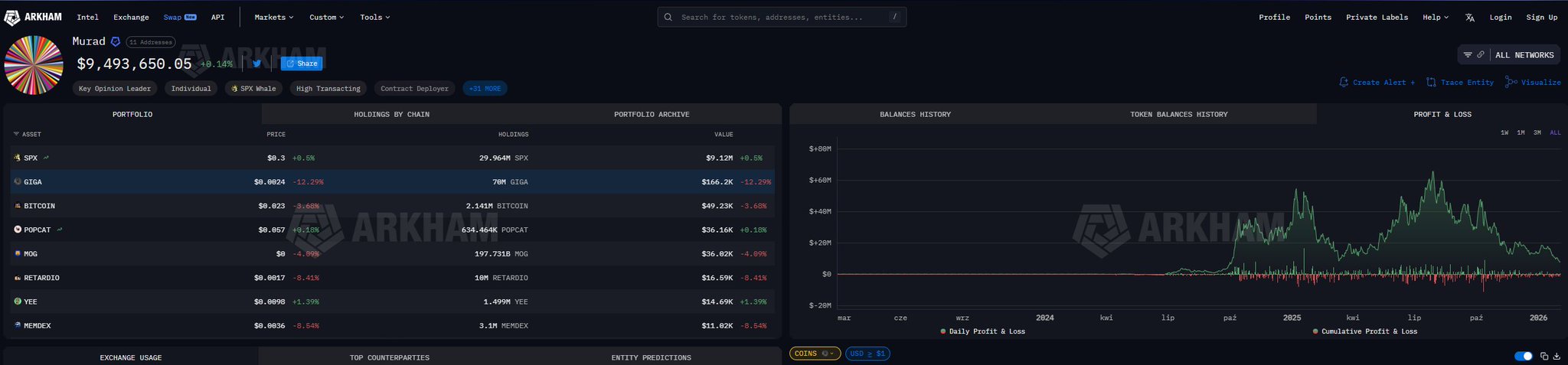Open the Exchange Usage tab
The height and width of the screenshot is (365, 1568).
(x=131, y=357)
